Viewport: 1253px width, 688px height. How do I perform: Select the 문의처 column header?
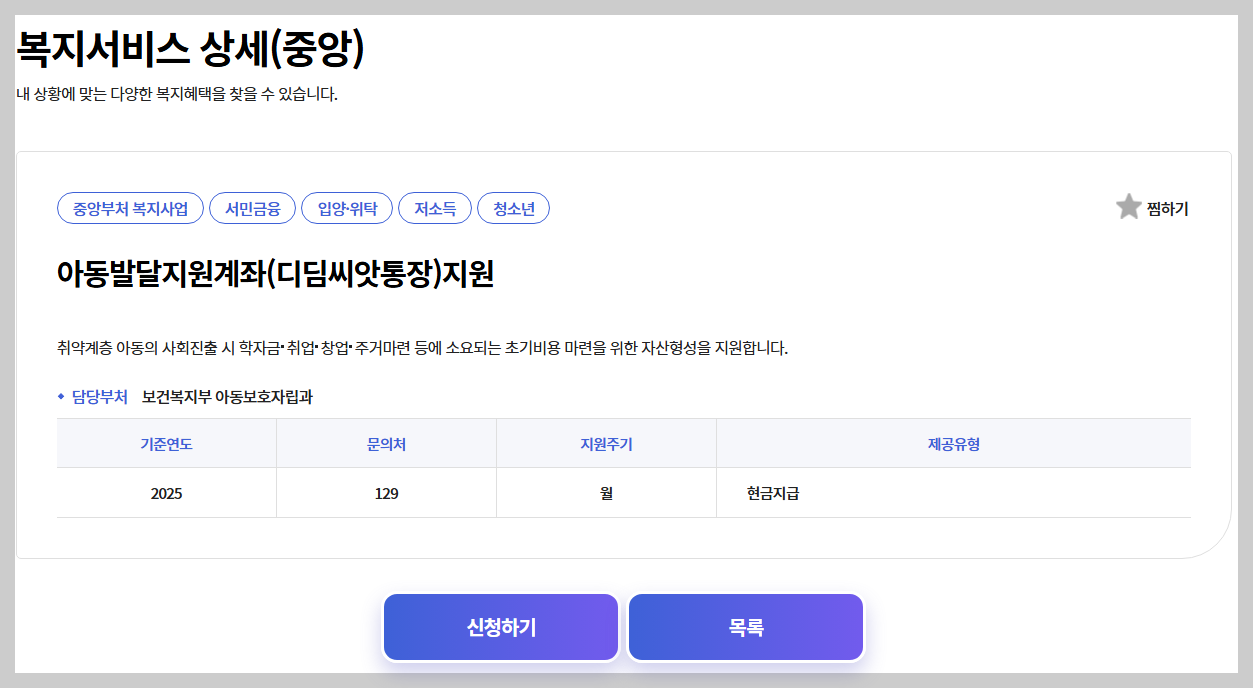(x=386, y=443)
